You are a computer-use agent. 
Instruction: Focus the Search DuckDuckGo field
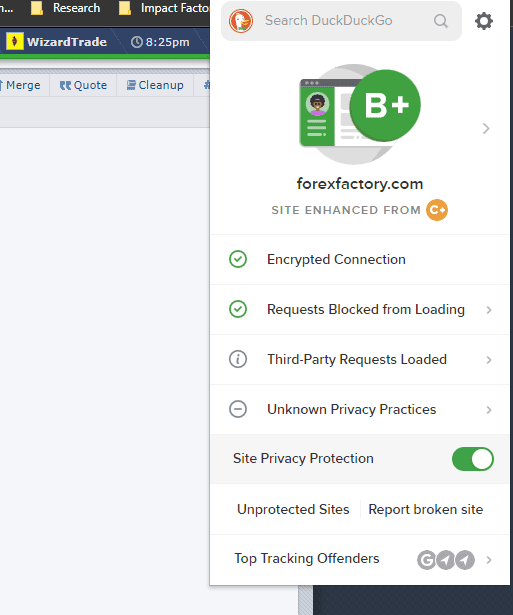[x=328, y=21]
